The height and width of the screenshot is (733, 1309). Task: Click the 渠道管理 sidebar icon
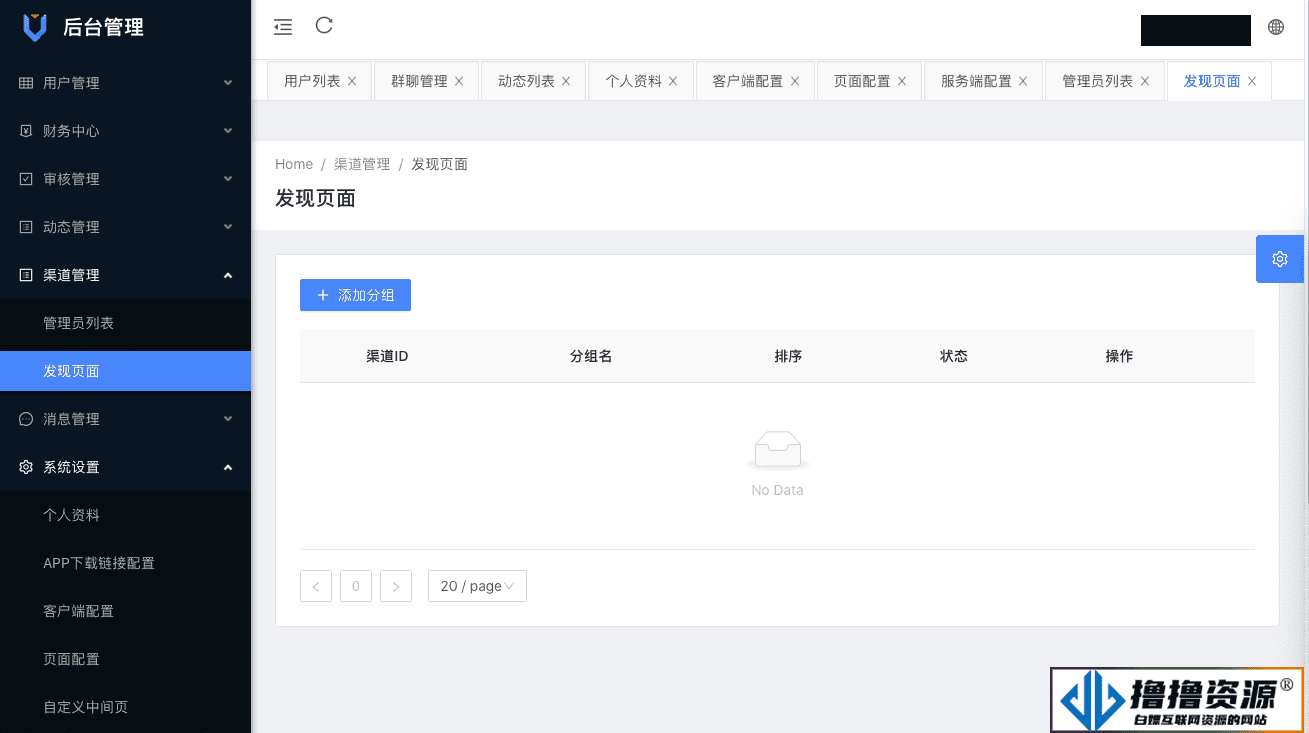[26, 275]
